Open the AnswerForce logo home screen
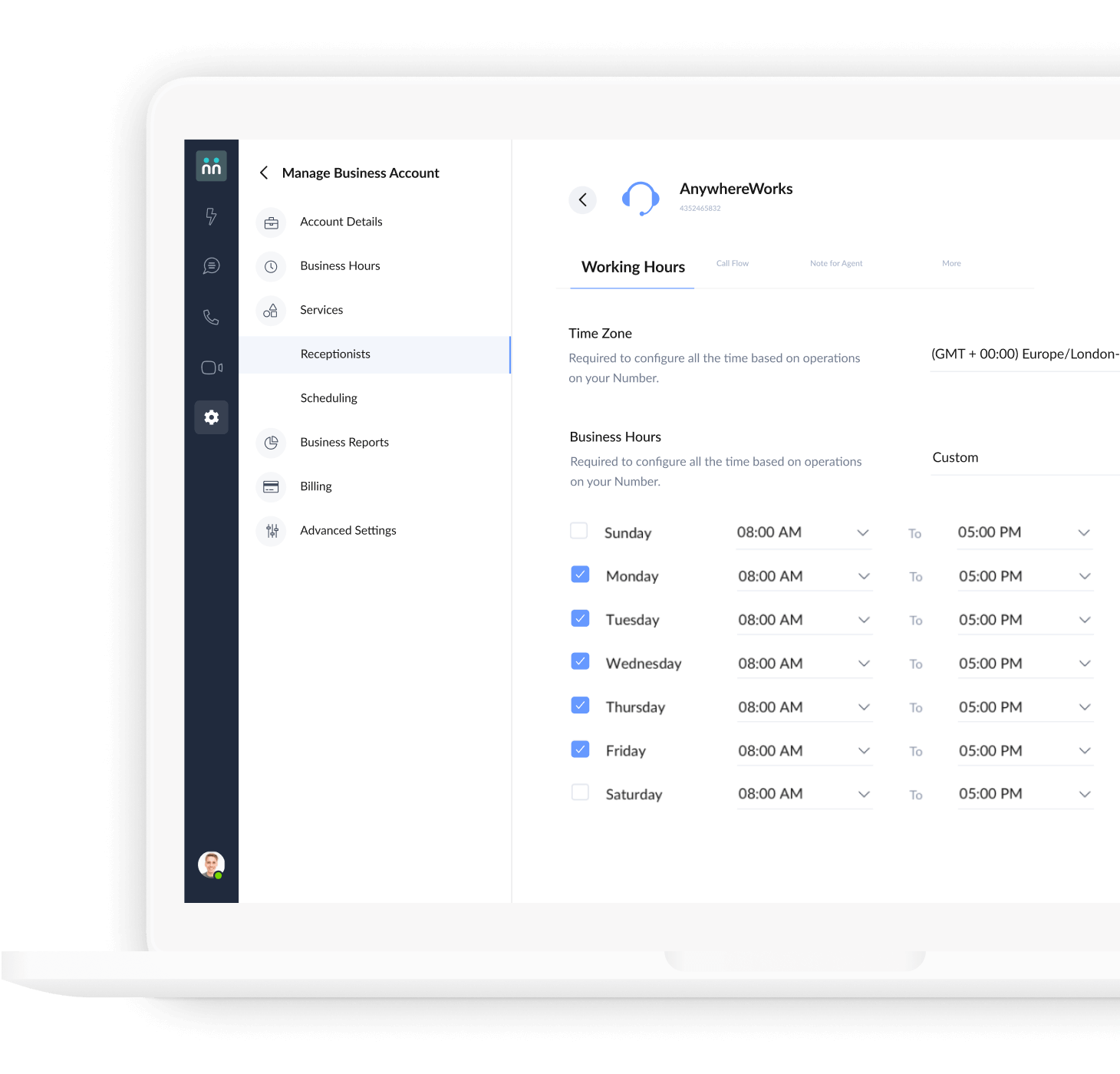 [x=211, y=166]
